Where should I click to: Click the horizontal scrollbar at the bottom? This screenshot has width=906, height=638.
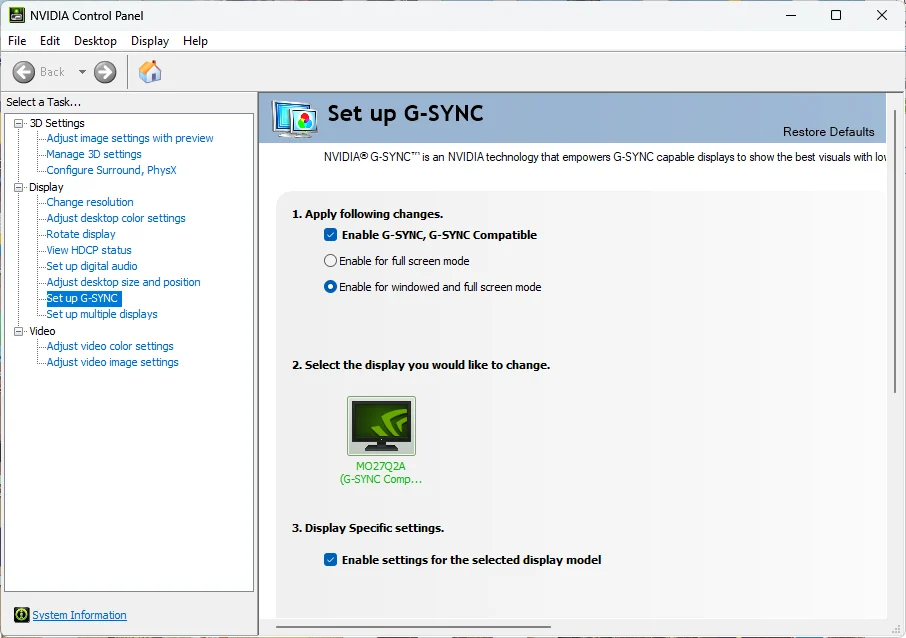coord(413,626)
